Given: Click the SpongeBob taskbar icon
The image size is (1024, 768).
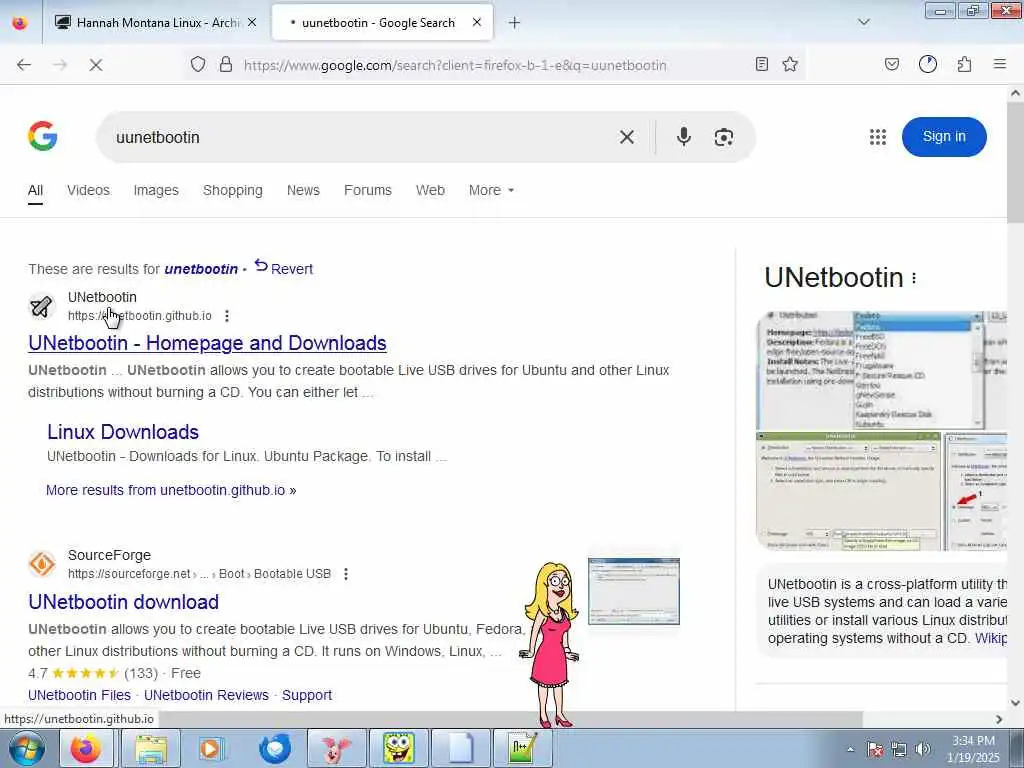Looking at the screenshot, I should (x=398, y=748).
